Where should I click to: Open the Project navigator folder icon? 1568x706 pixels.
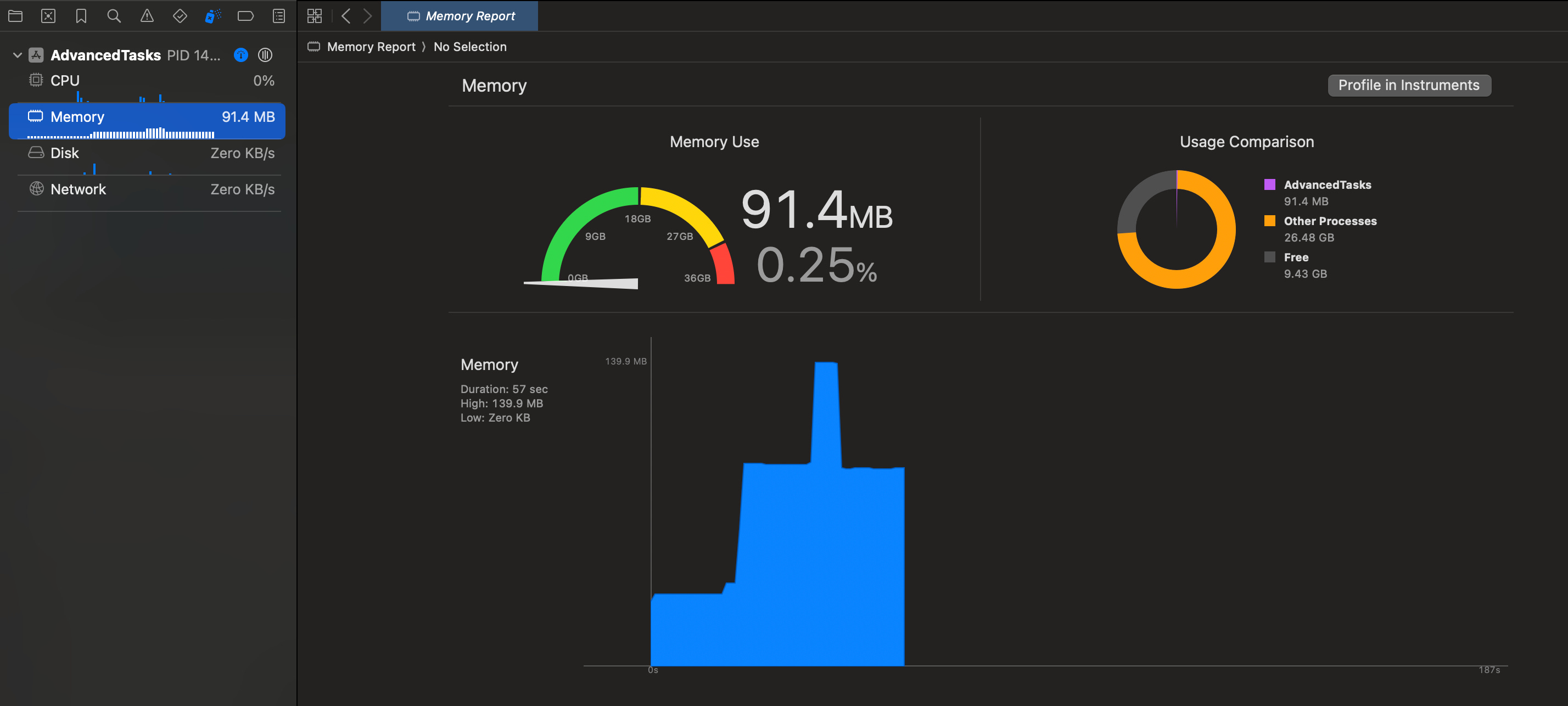click(x=15, y=16)
